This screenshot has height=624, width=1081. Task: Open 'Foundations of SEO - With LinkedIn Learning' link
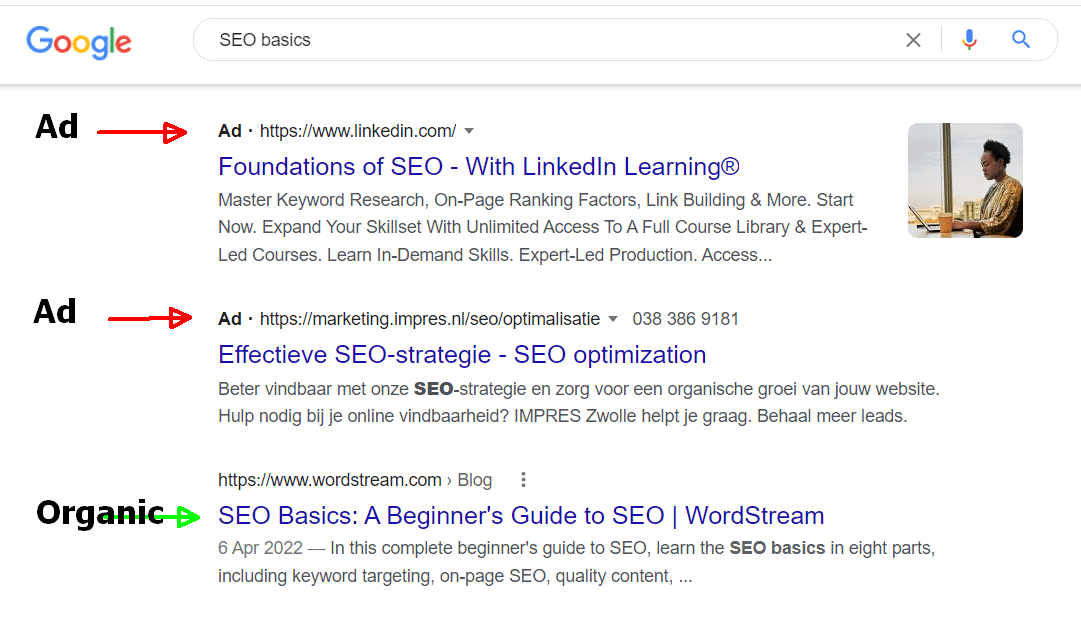478,166
